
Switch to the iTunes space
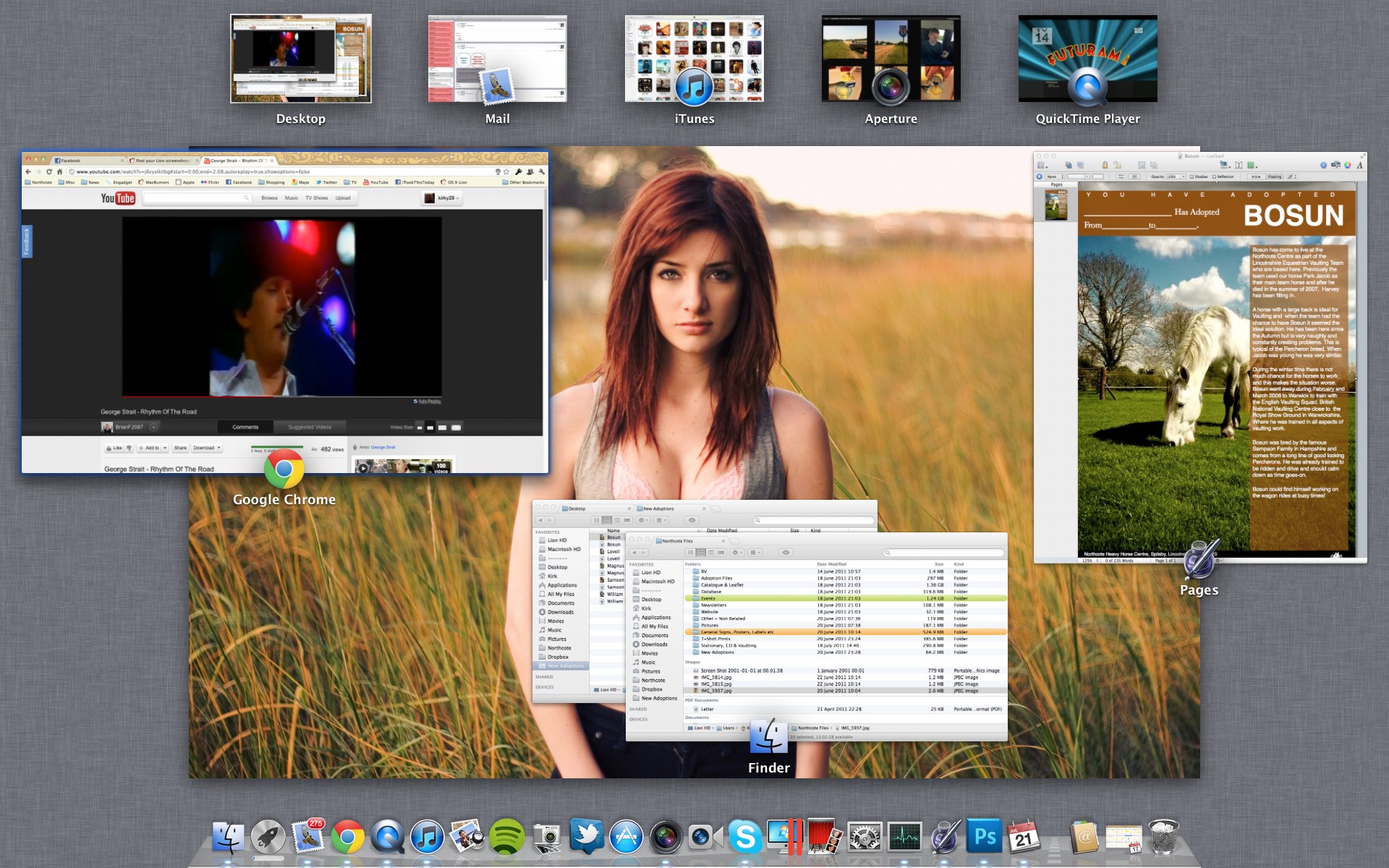pyautogui.click(x=694, y=59)
